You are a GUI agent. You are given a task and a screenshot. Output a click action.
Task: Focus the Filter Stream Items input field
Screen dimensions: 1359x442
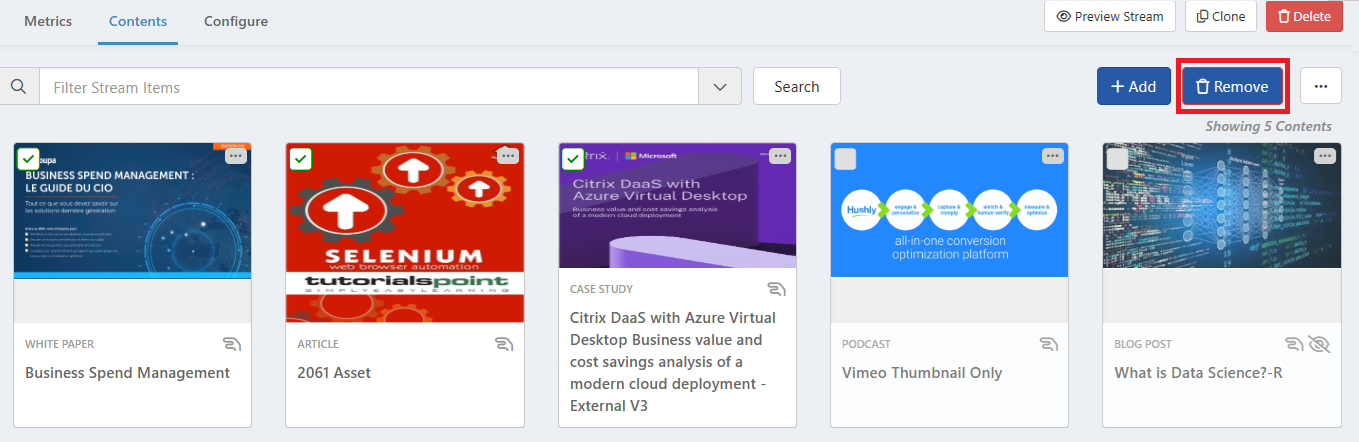click(x=370, y=87)
